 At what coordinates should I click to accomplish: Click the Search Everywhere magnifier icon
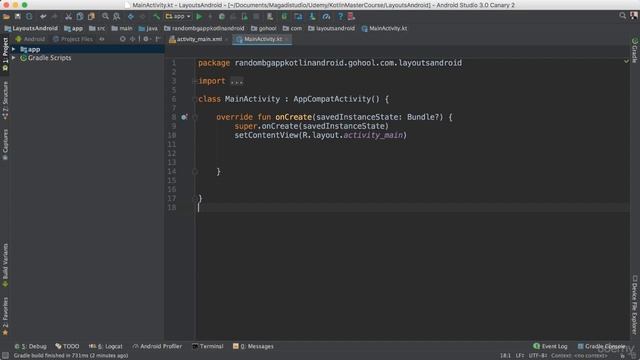622,16
